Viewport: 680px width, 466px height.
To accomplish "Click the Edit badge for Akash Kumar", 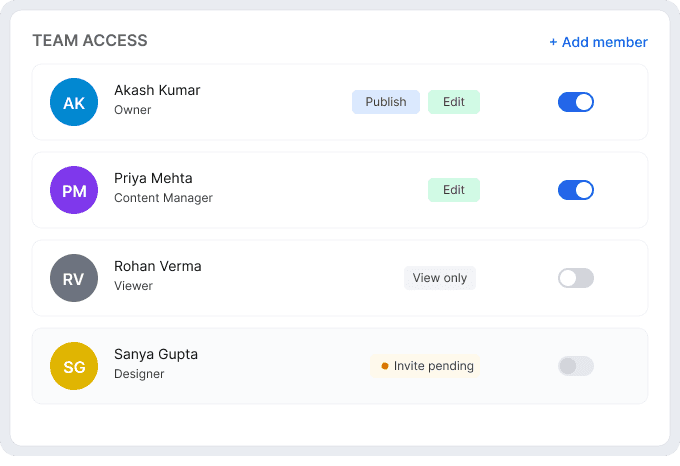I will [454, 102].
